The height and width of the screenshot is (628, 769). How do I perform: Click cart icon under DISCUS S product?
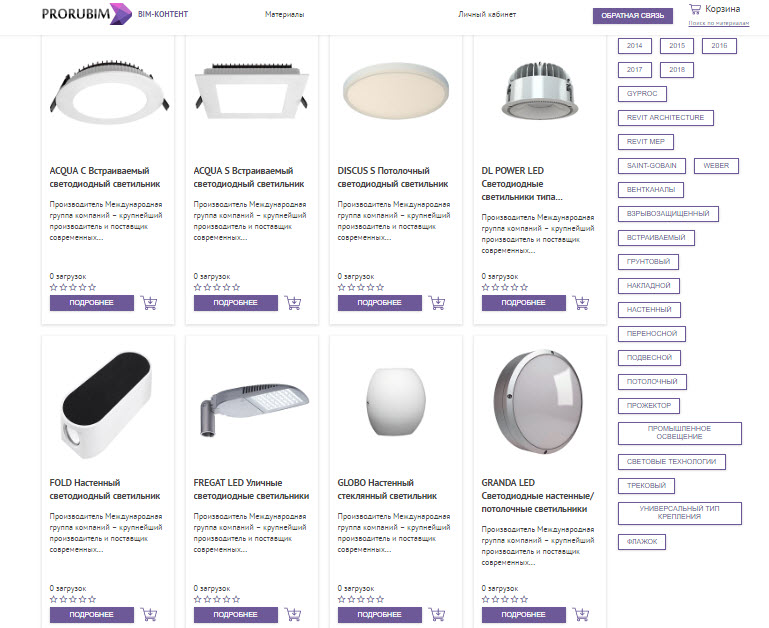(x=436, y=303)
